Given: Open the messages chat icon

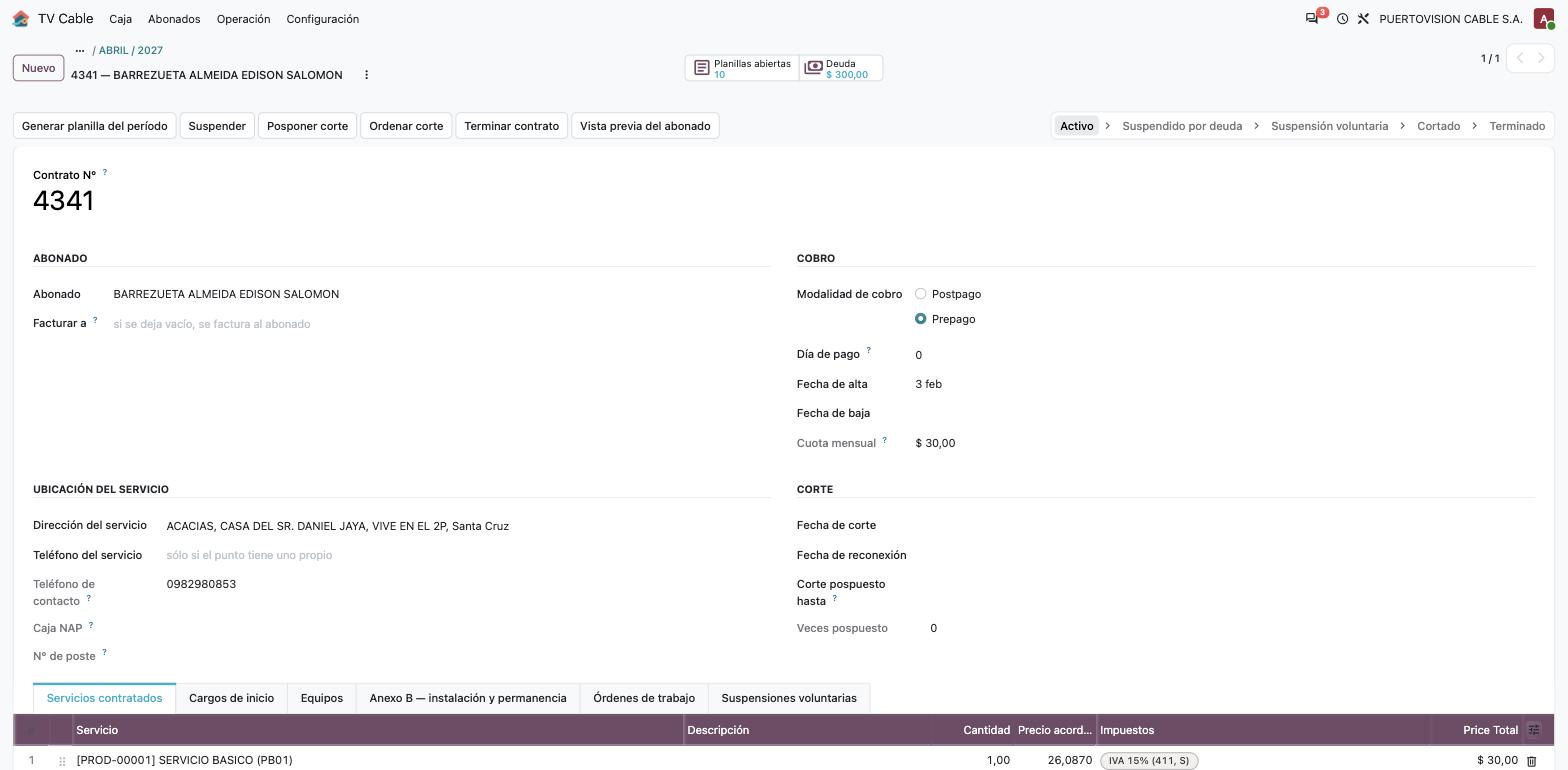Looking at the screenshot, I should (1312, 19).
